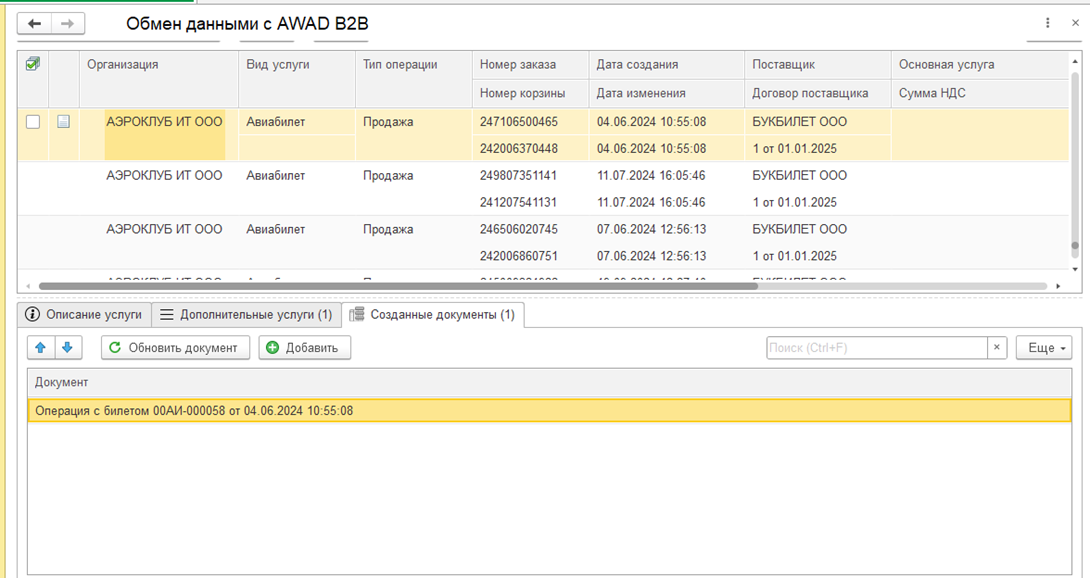Open the Дополнительные услуги (1) tab

point(246,315)
